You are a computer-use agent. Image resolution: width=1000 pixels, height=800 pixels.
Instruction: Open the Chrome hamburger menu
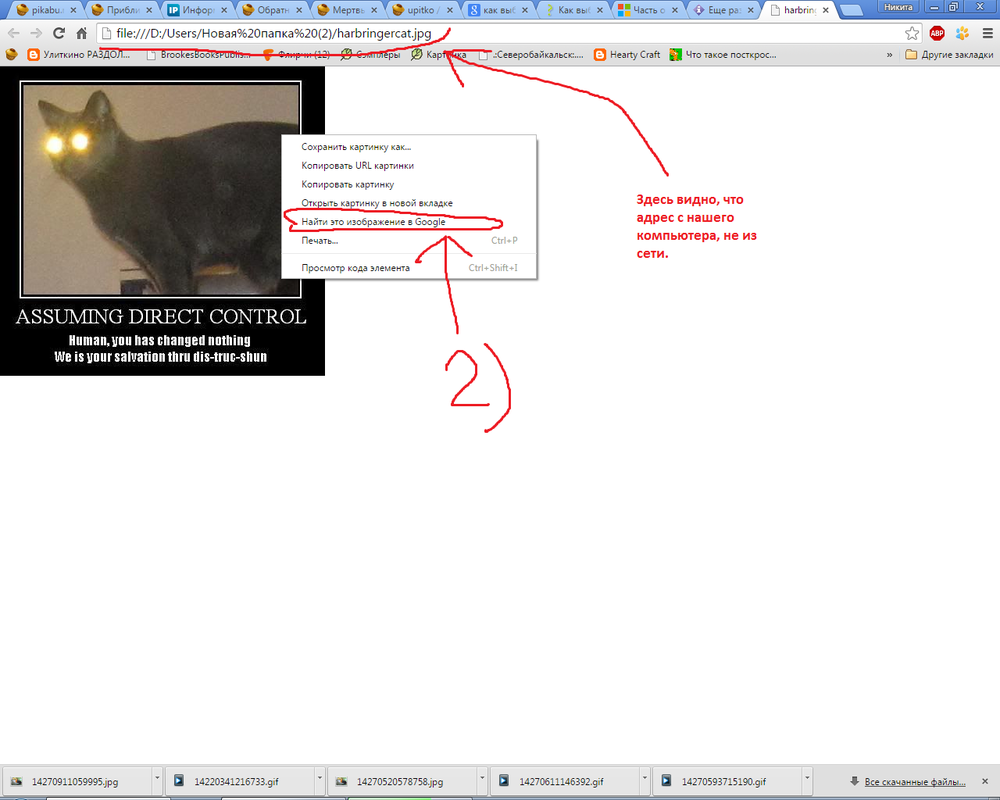[x=987, y=33]
